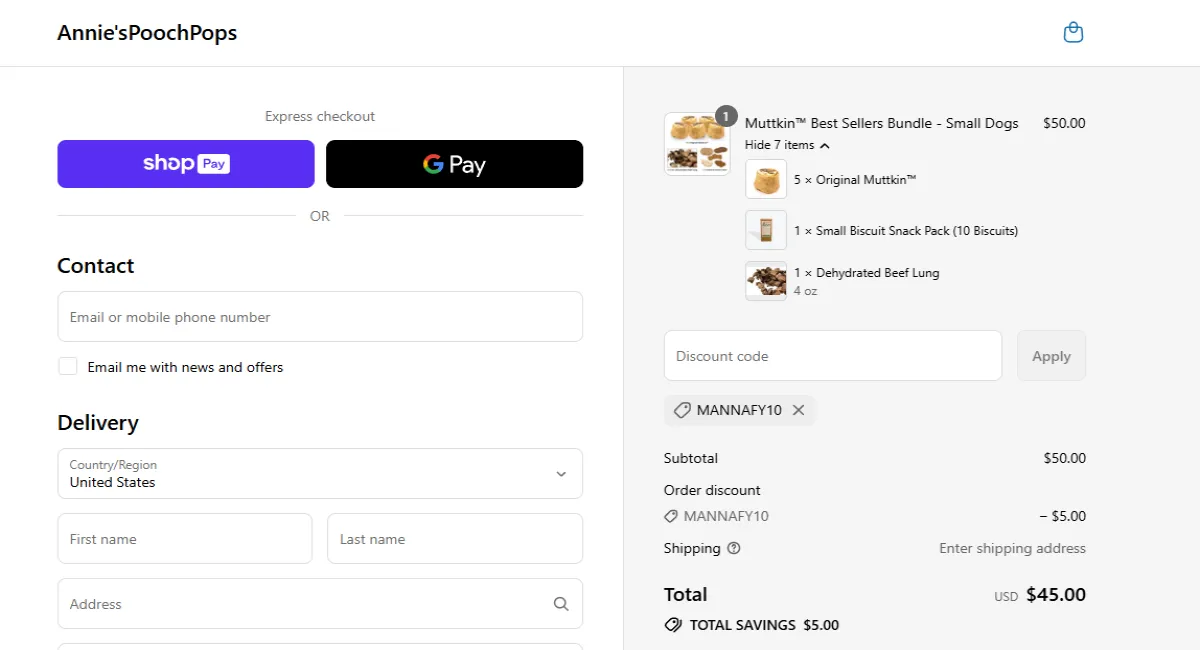
Task: Open the shopping bag cart icon
Action: [1073, 33]
